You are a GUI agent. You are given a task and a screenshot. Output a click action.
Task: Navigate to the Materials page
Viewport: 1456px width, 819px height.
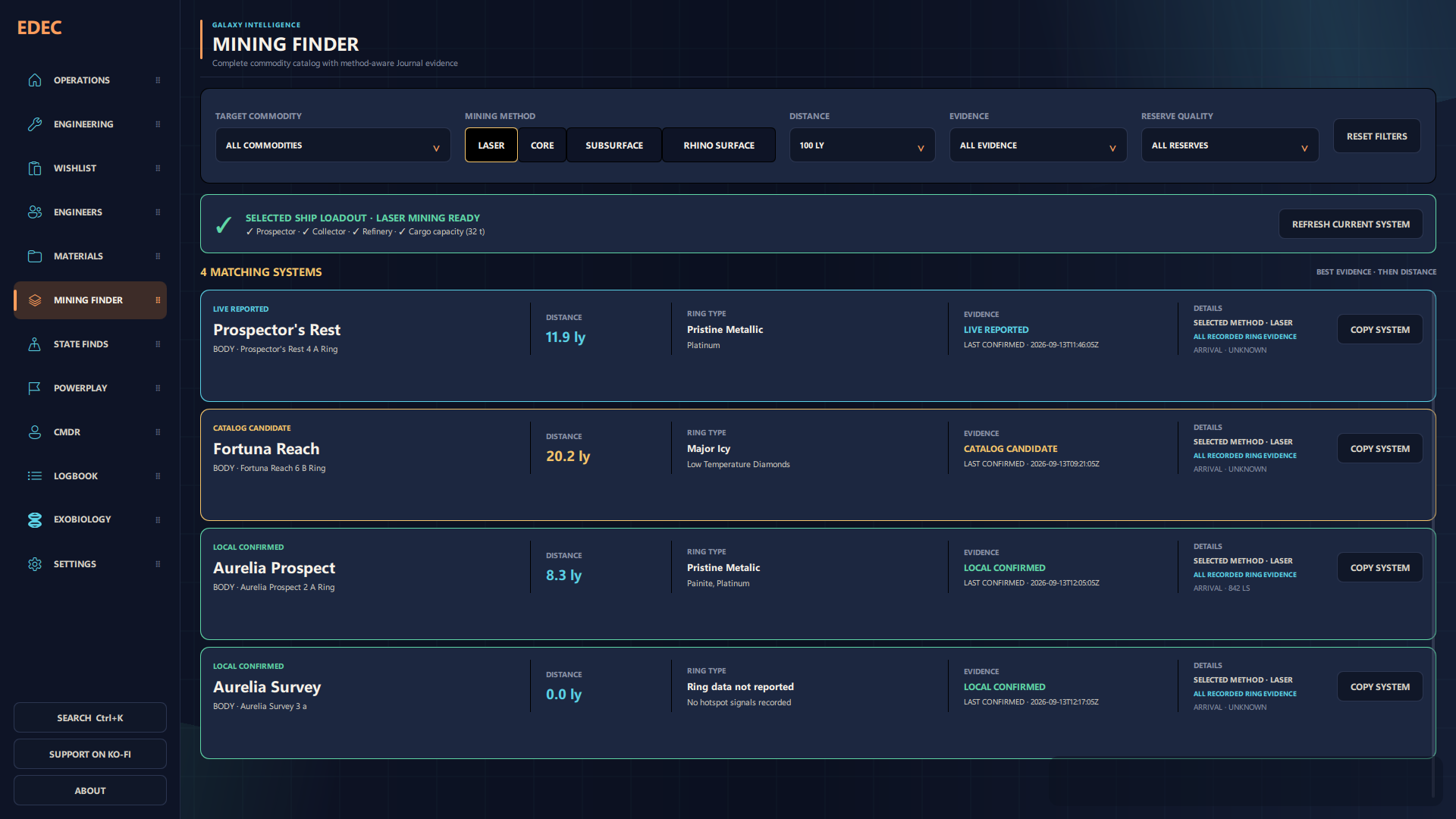(90, 256)
